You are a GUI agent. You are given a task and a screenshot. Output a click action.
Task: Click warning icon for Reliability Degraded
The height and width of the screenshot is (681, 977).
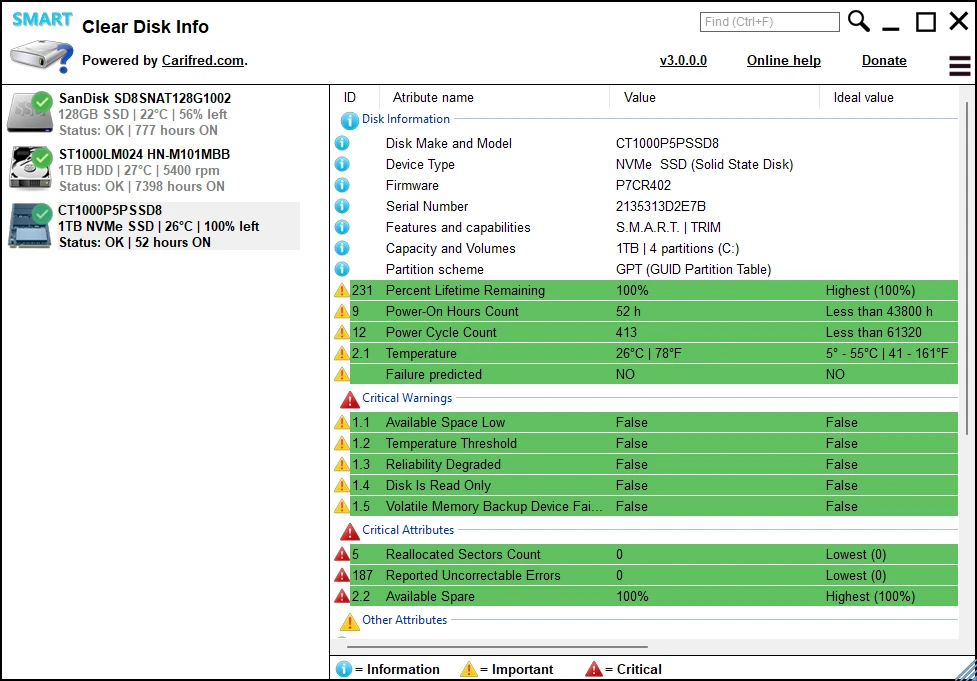[x=342, y=464]
